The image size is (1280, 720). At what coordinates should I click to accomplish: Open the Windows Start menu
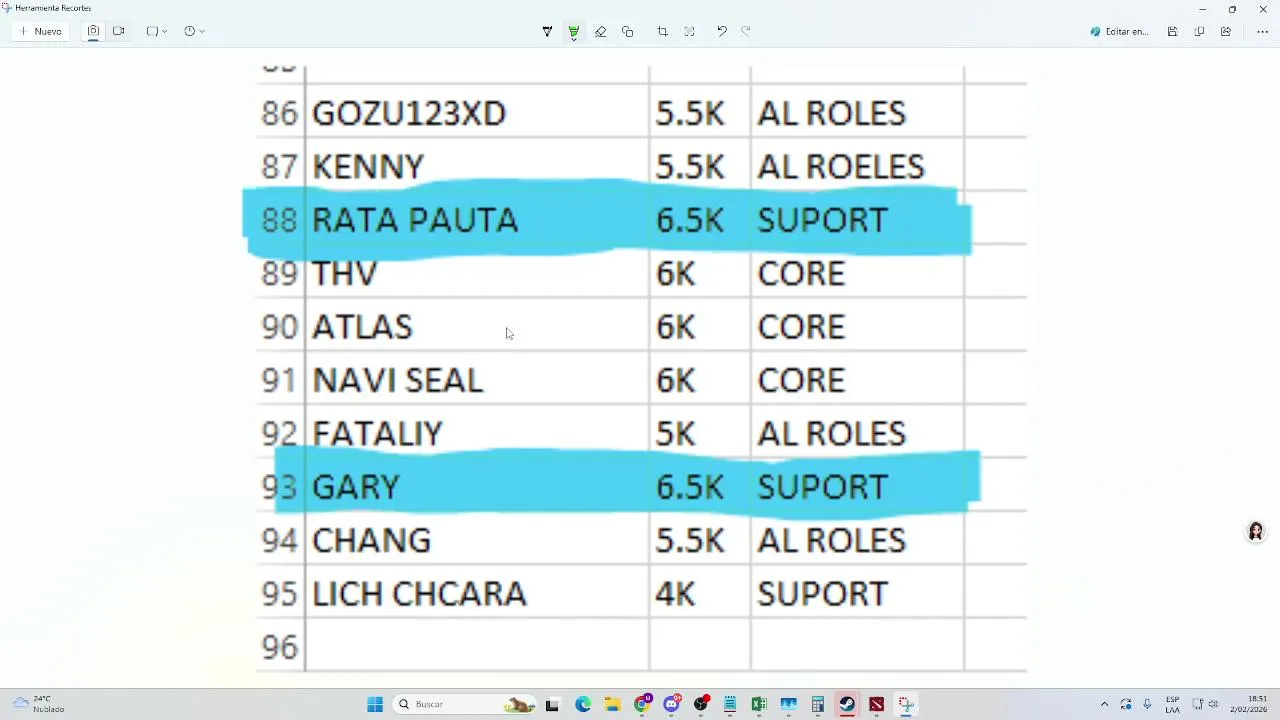[x=375, y=705]
